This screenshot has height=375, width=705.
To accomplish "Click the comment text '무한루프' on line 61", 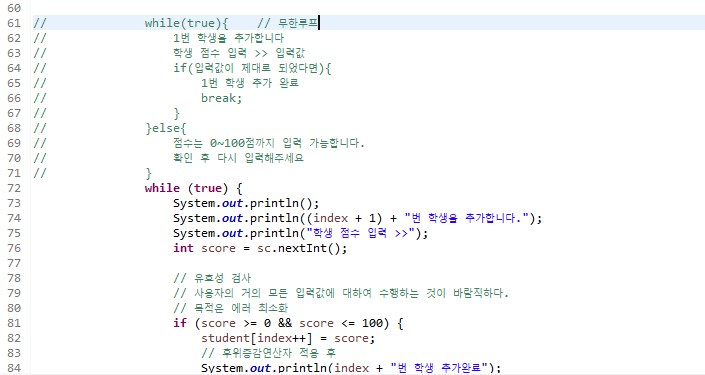I will point(298,23).
